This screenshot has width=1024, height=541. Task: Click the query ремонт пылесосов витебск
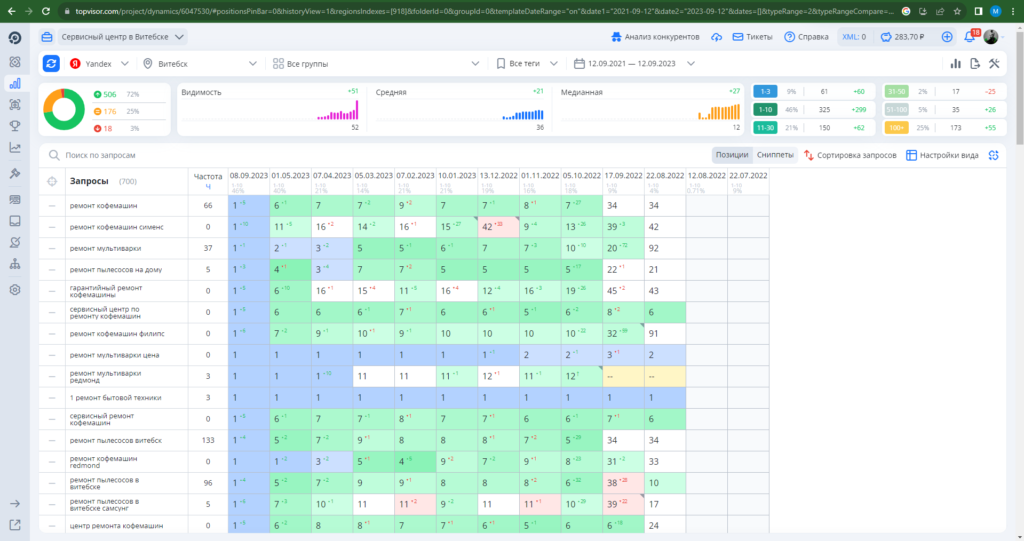tap(116, 440)
